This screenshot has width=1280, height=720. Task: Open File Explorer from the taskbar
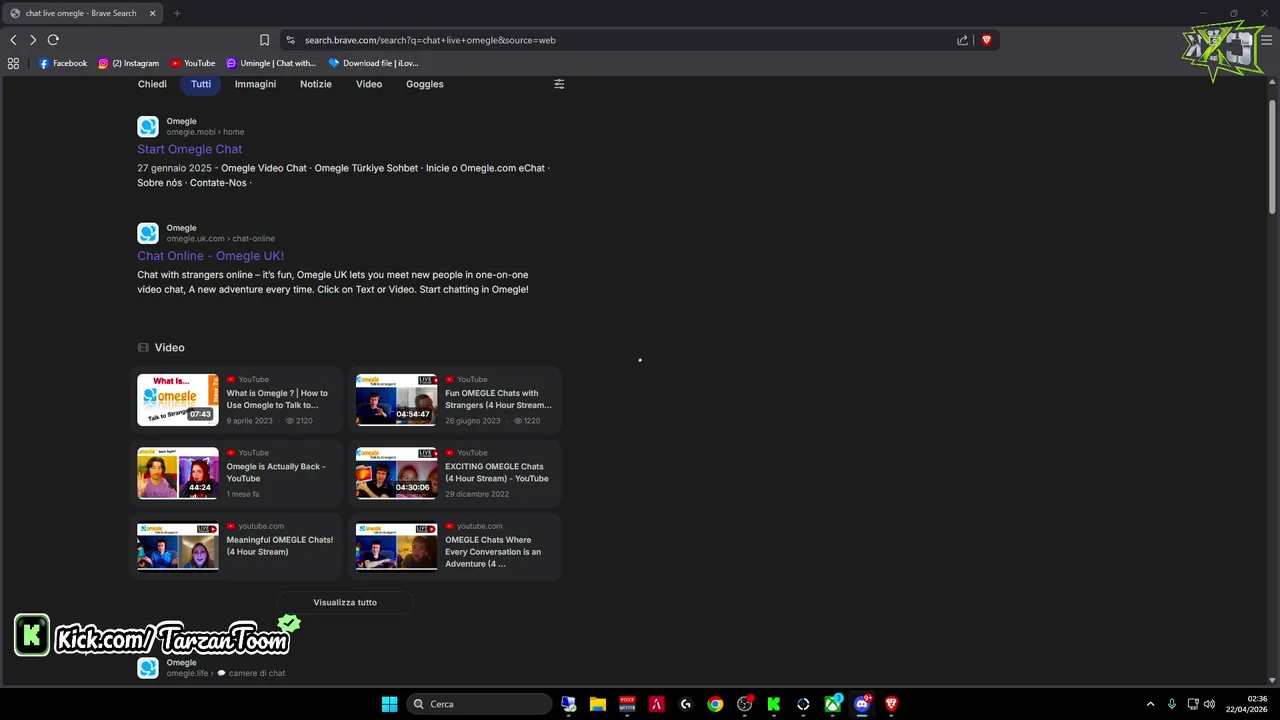point(598,704)
